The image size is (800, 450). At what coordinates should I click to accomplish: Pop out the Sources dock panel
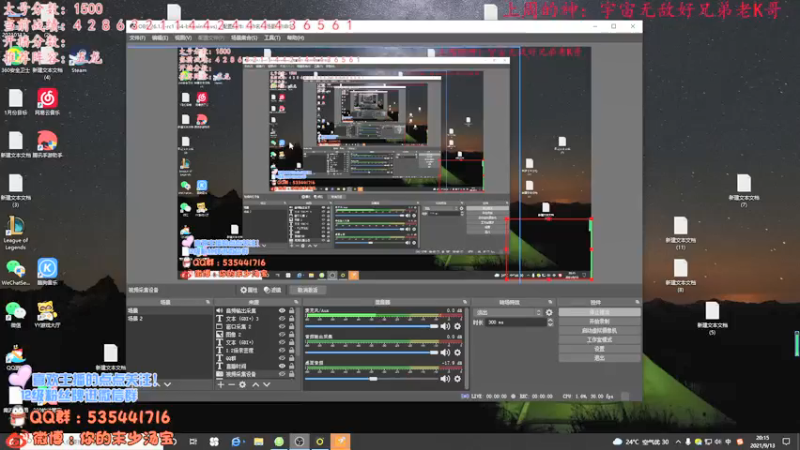tap(296, 302)
